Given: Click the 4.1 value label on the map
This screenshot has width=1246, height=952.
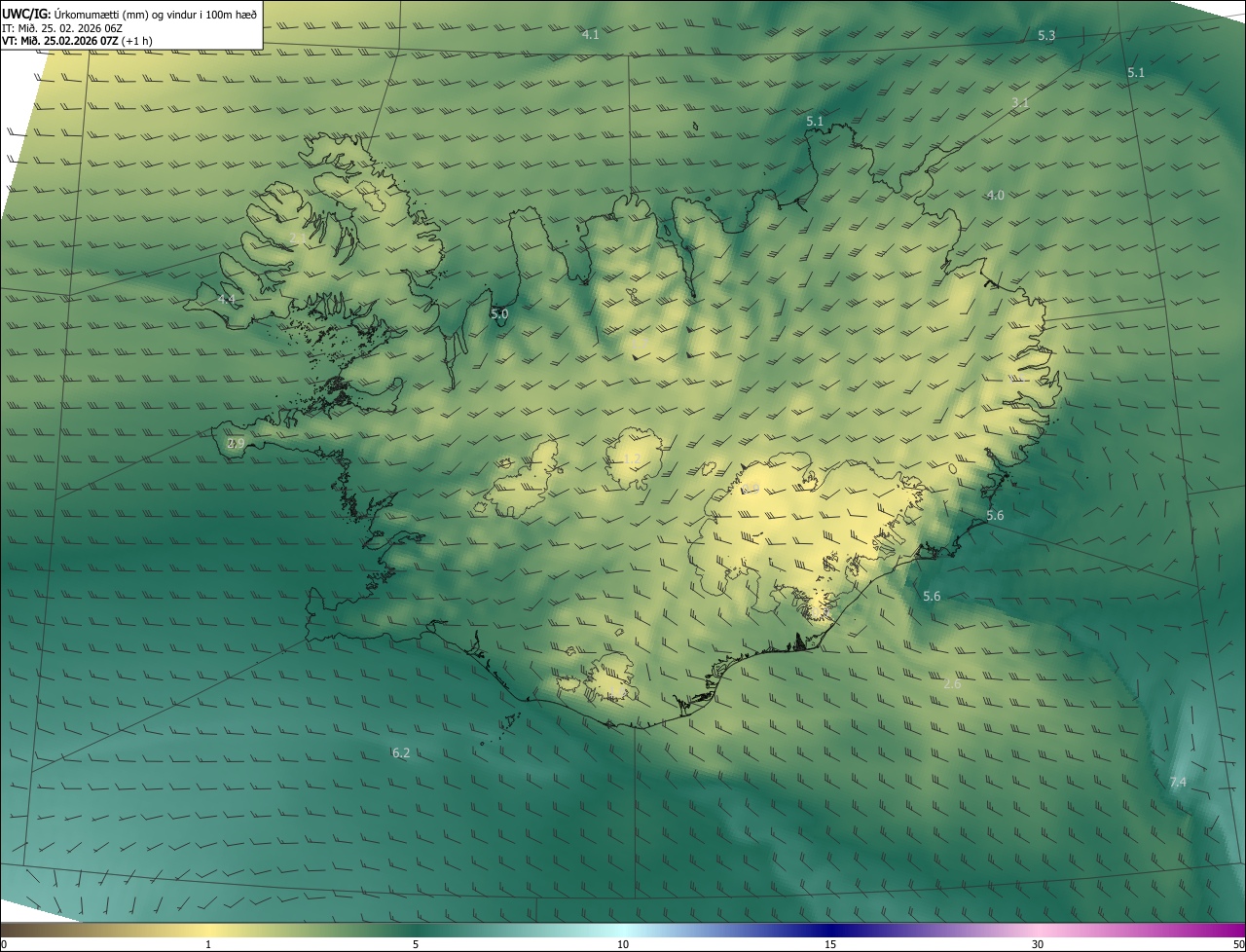Looking at the screenshot, I should [590, 34].
